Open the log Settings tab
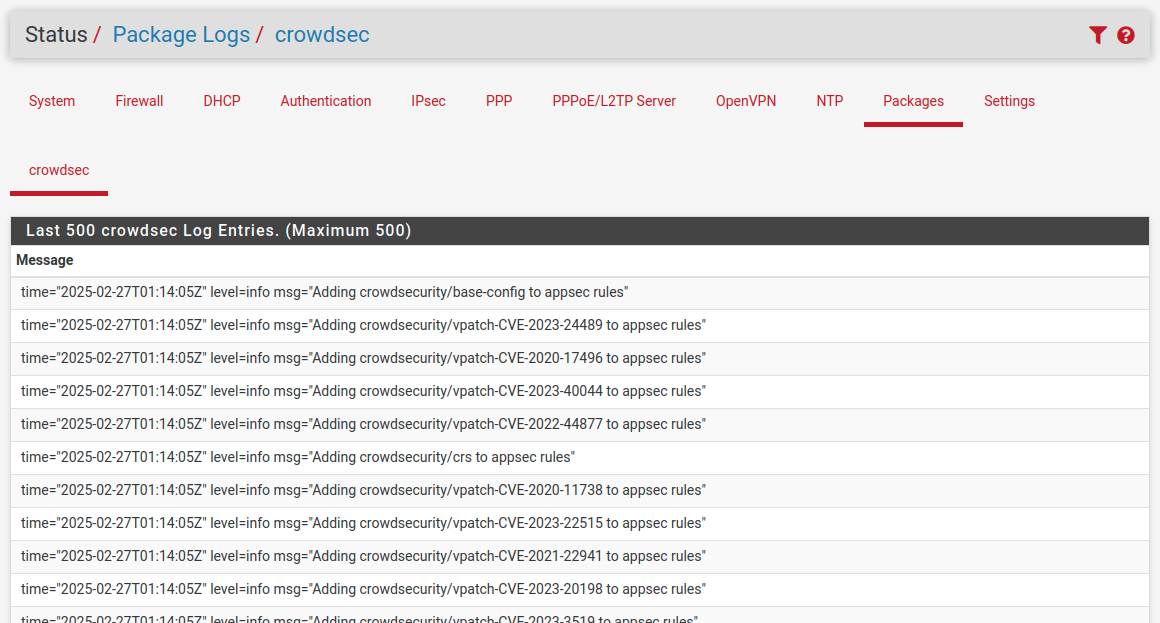 coord(1009,101)
